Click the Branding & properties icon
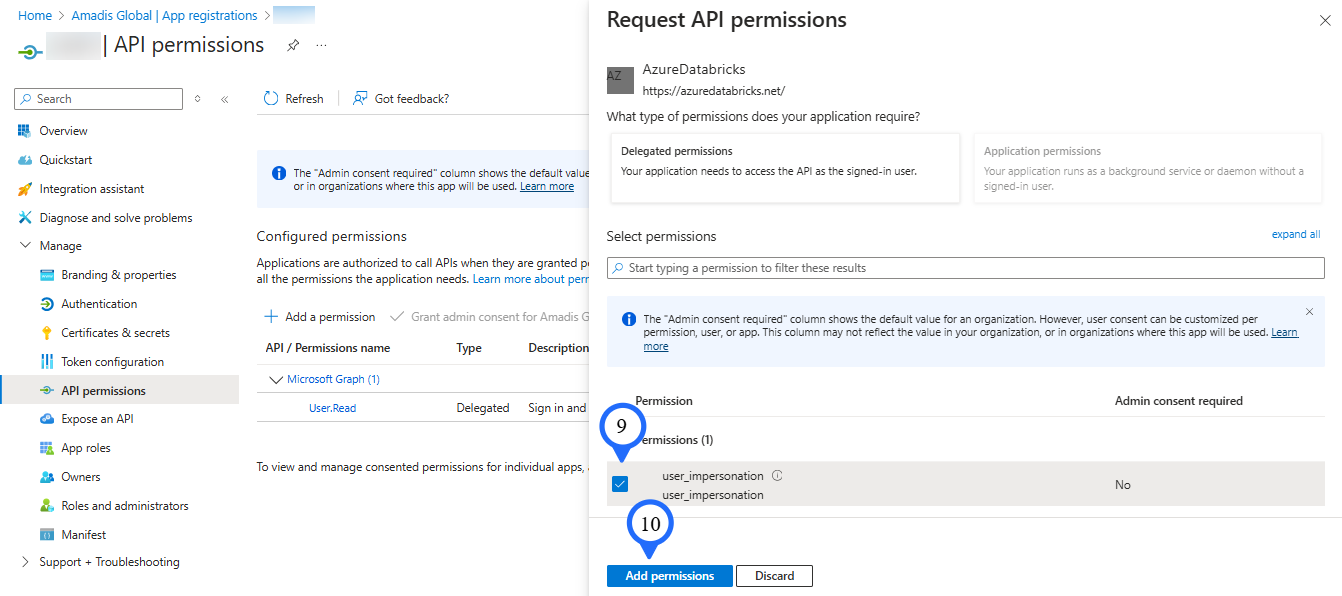This screenshot has height=596, width=1342. click(x=47, y=275)
